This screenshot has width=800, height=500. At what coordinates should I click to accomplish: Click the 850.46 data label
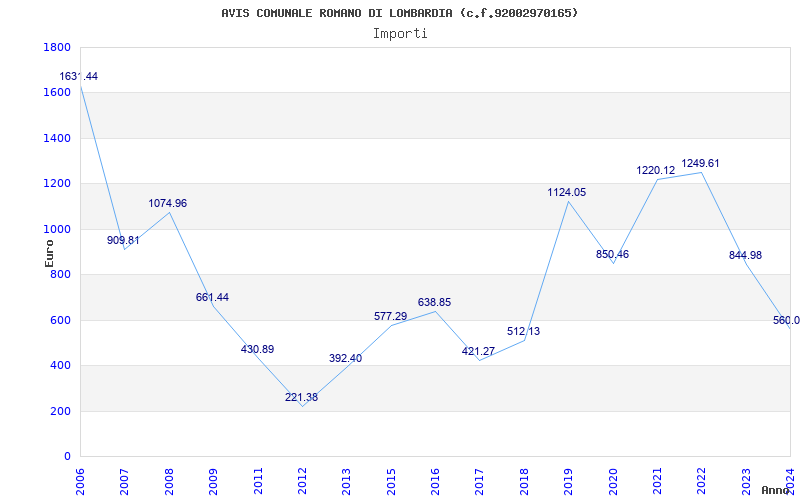[x=612, y=255]
